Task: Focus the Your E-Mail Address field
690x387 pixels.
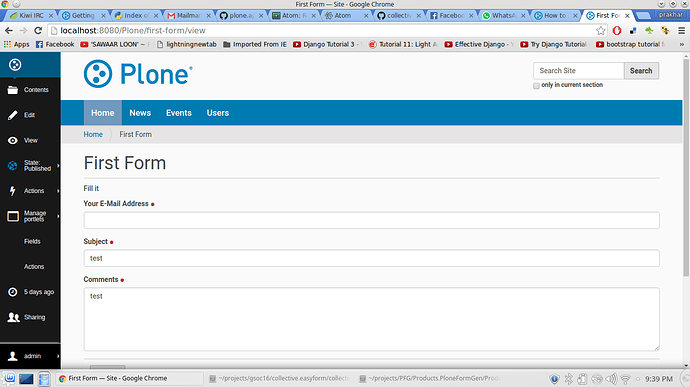Action: [x=371, y=220]
